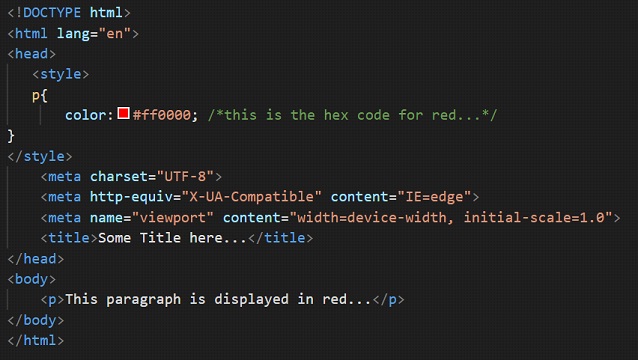
Task: Click the "viewport" name value
Action: (x=173, y=218)
